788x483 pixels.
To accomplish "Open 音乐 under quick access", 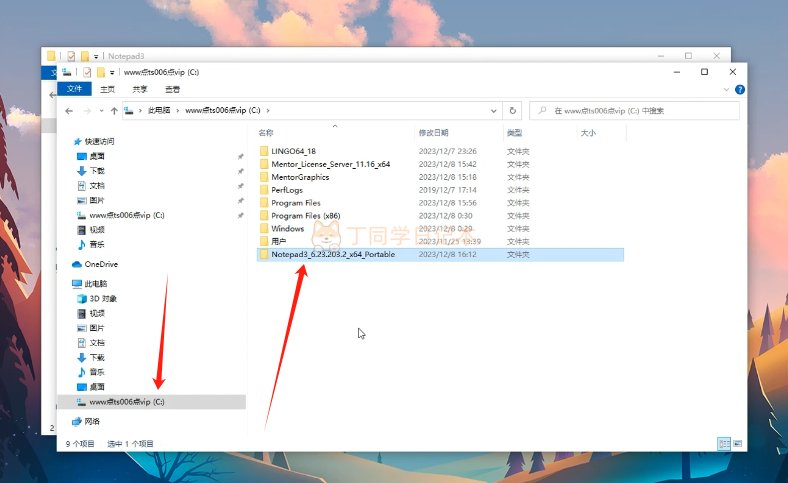I will pos(97,244).
